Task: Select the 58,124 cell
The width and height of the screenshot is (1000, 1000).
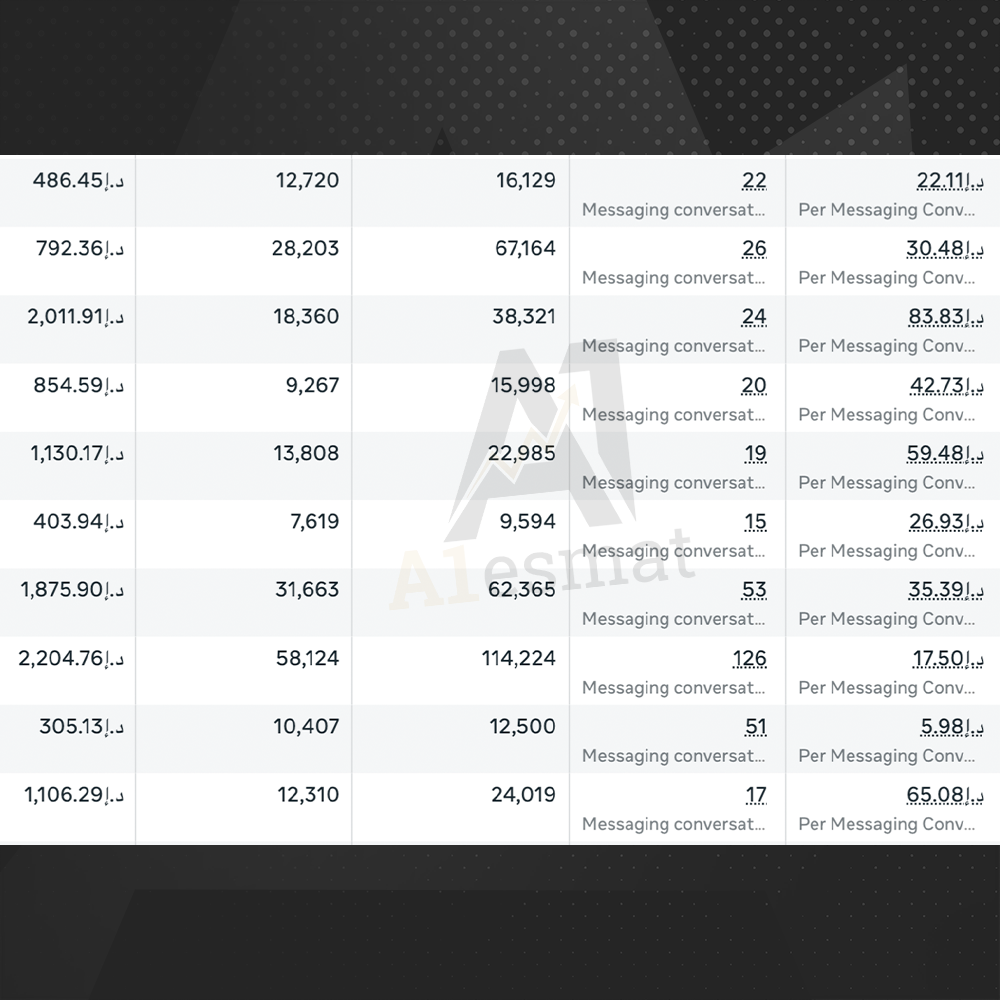Action: 305,659
